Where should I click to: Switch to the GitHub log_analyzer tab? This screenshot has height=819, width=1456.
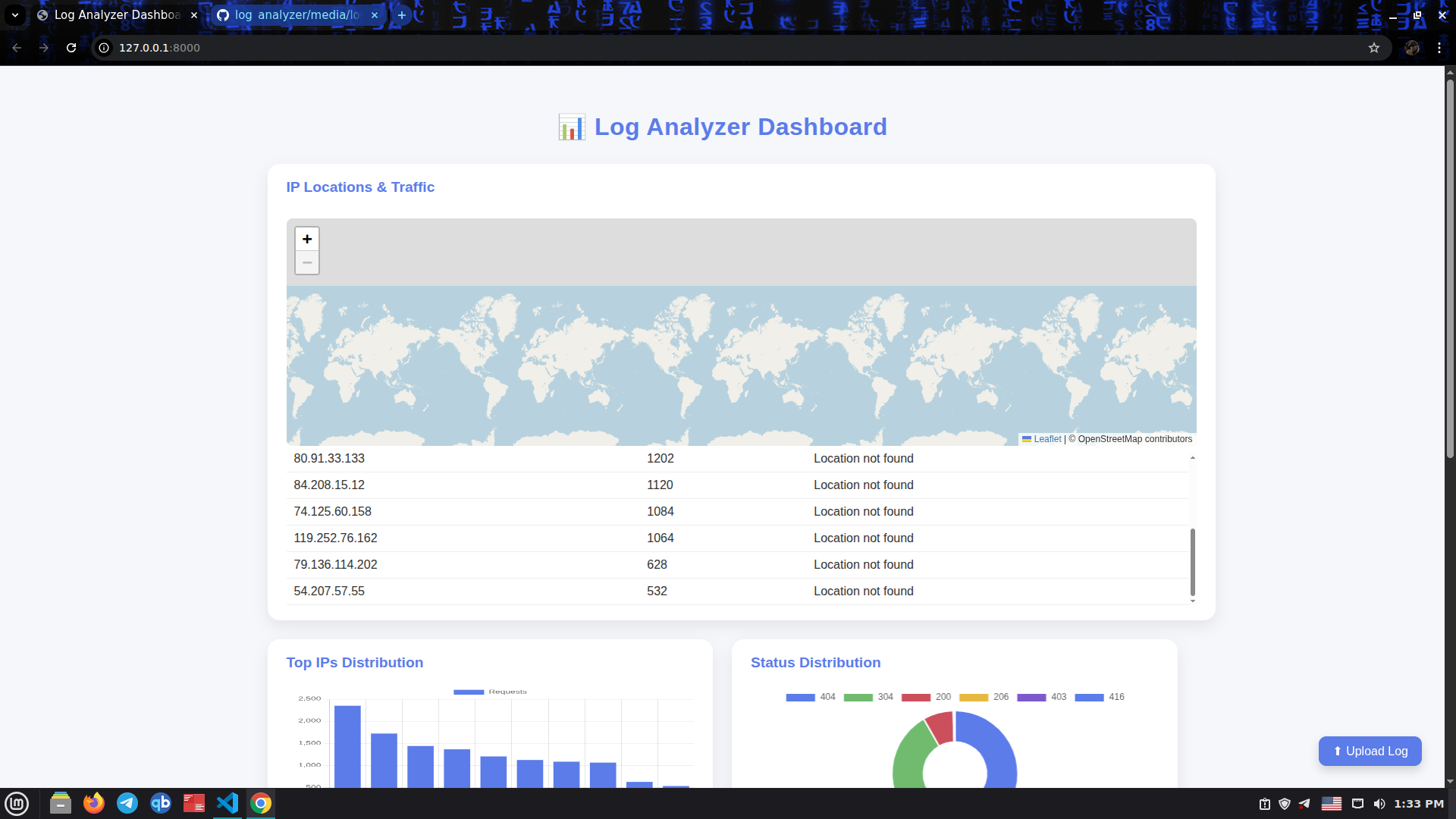point(297,15)
